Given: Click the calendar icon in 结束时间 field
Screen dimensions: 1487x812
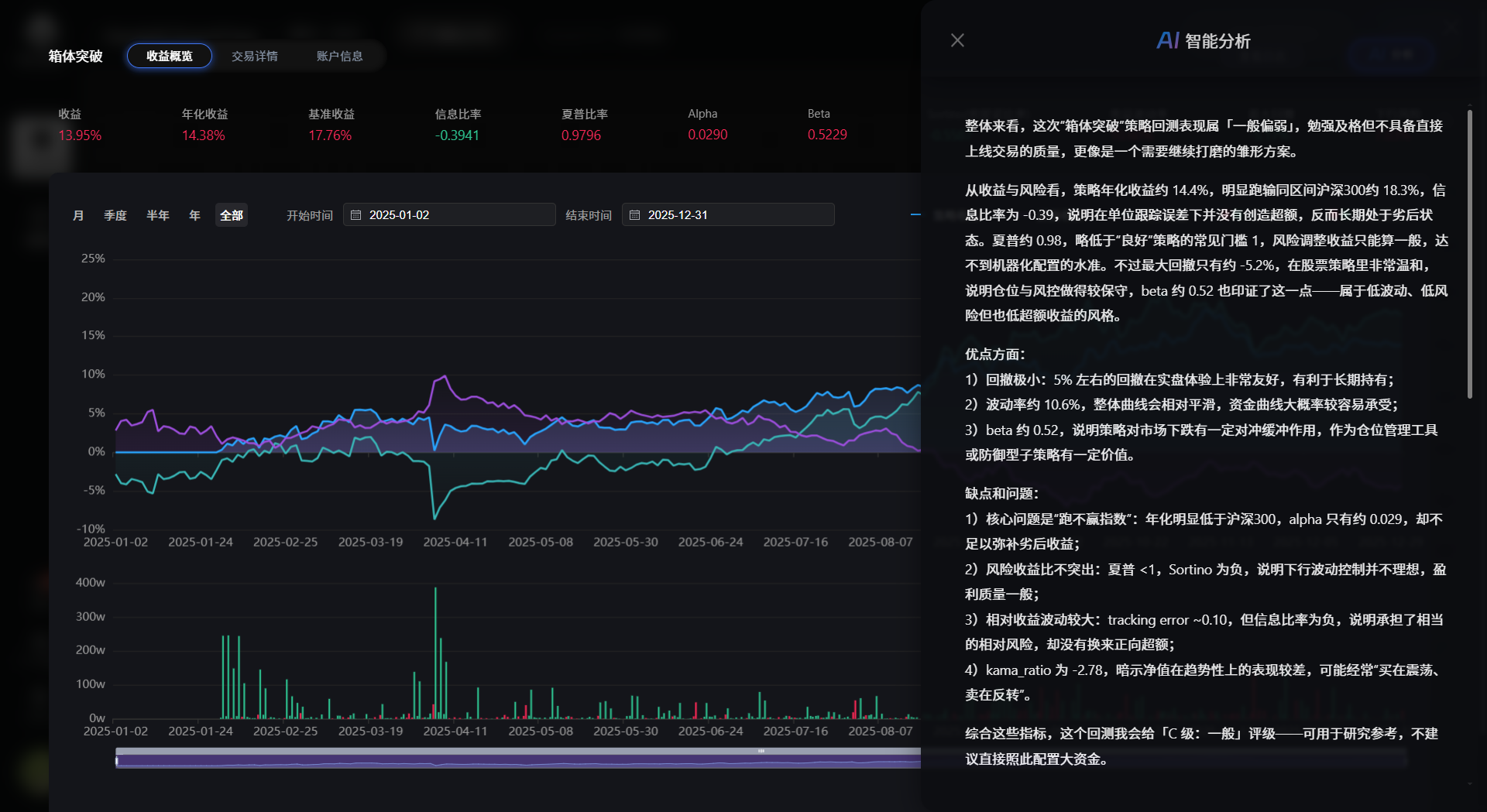Looking at the screenshot, I should coord(635,215).
